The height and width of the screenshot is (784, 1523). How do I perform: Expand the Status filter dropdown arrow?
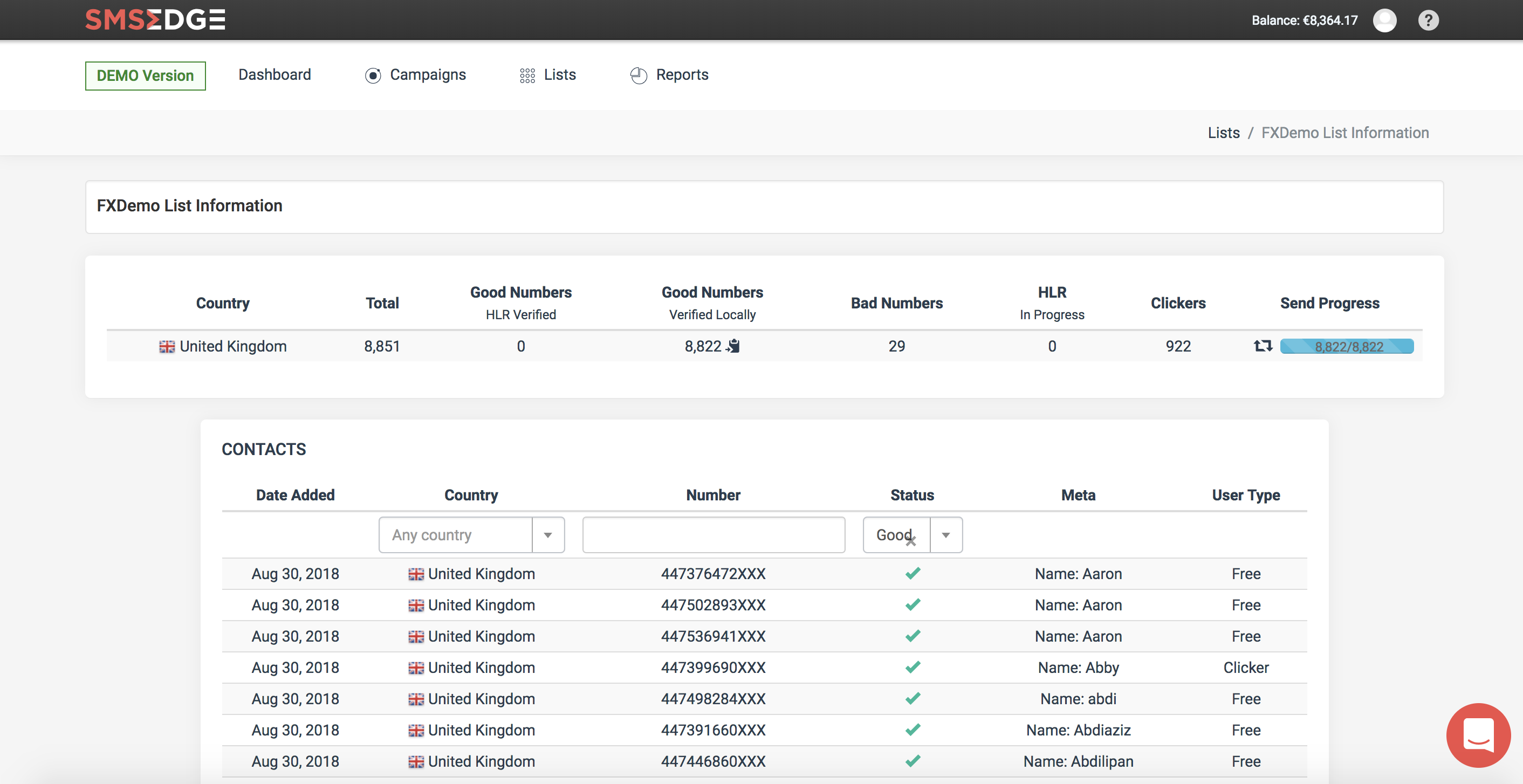pyautogui.click(x=945, y=535)
